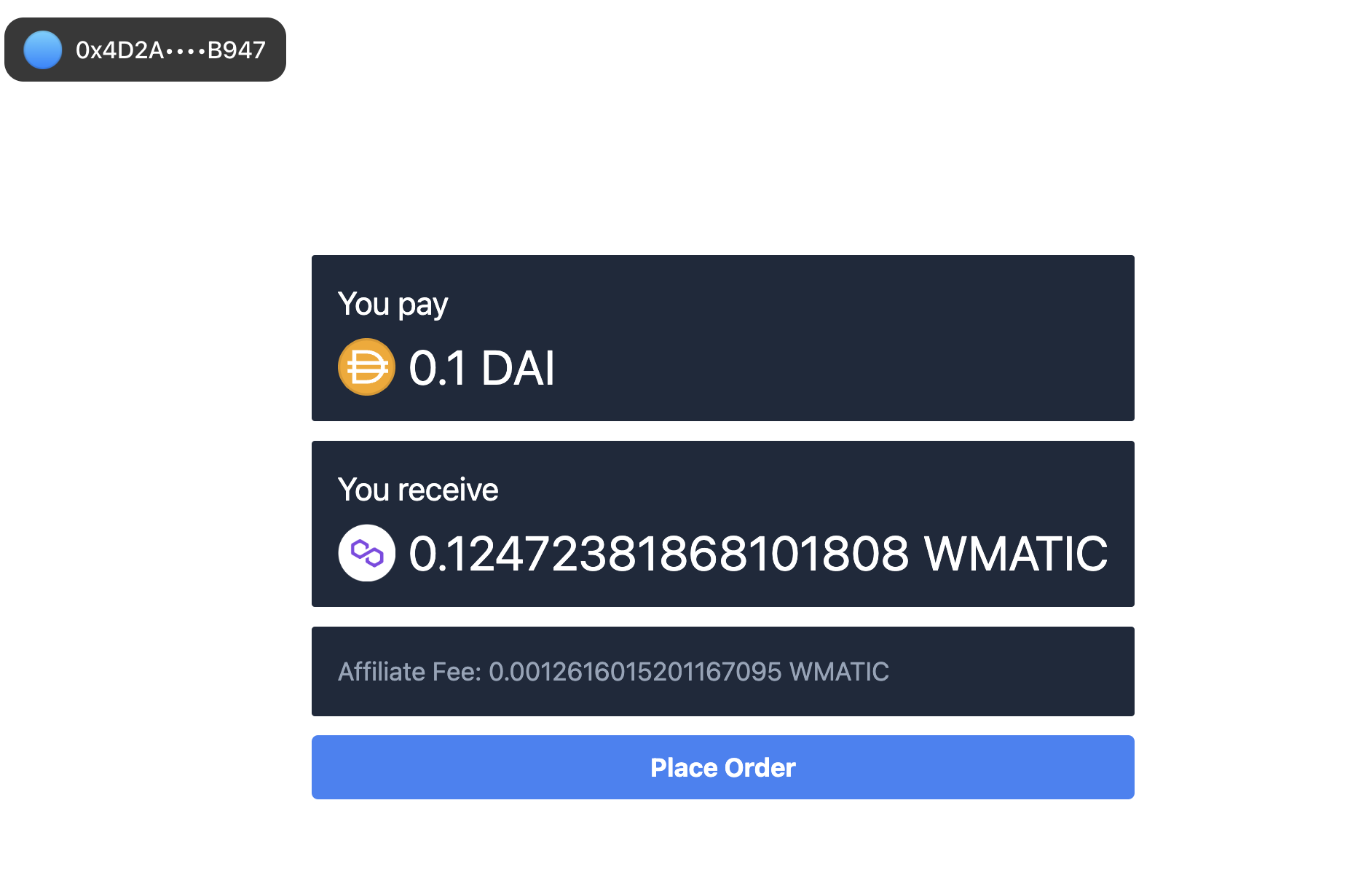Select the DAI logo in You pay section
1372x870 pixels.
366,366
